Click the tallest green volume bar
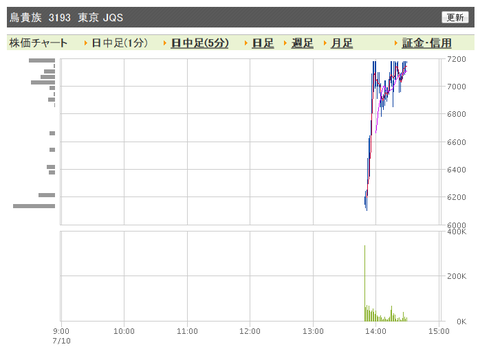This screenshot has height=360, width=480. [365, 283]
